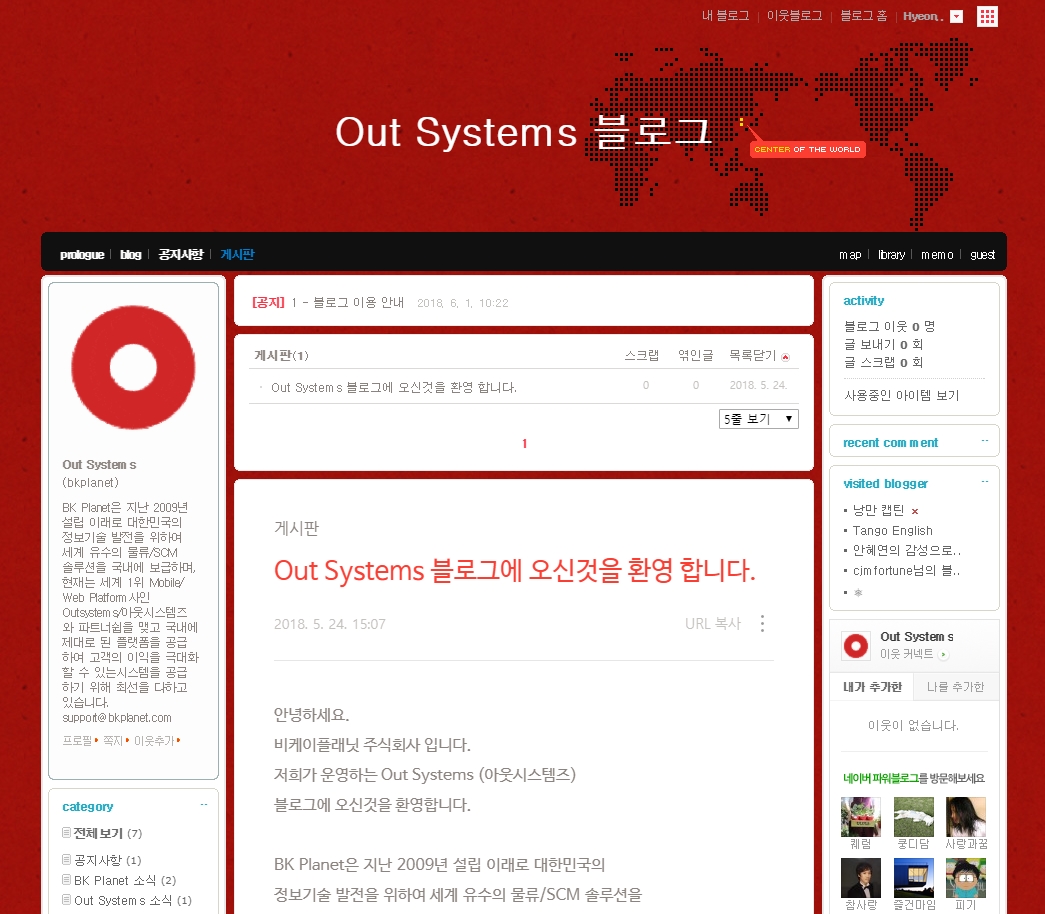Screen dimensions: 1045x914
Task: Click the Out Systems blog name under profile image
Action: 99,465
